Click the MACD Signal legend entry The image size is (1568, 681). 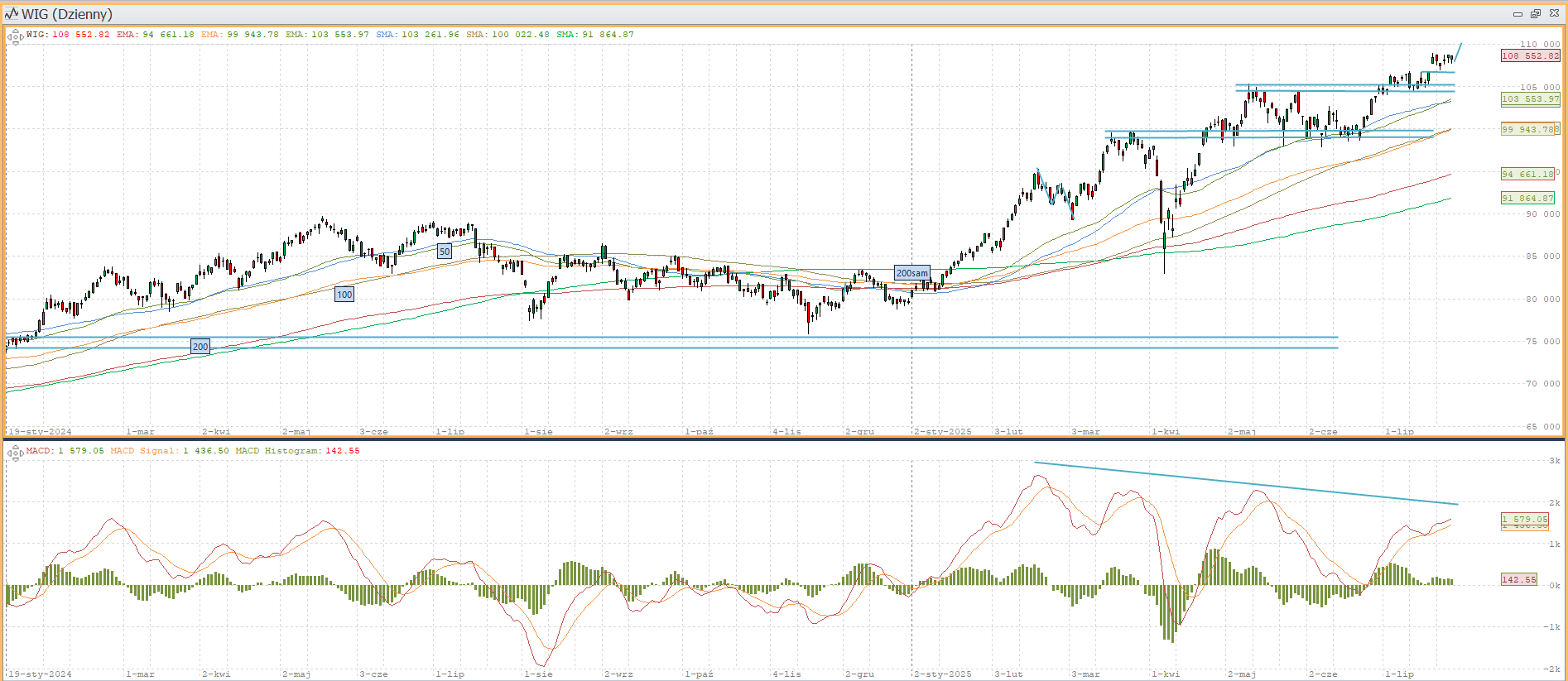tap(170, 451)
